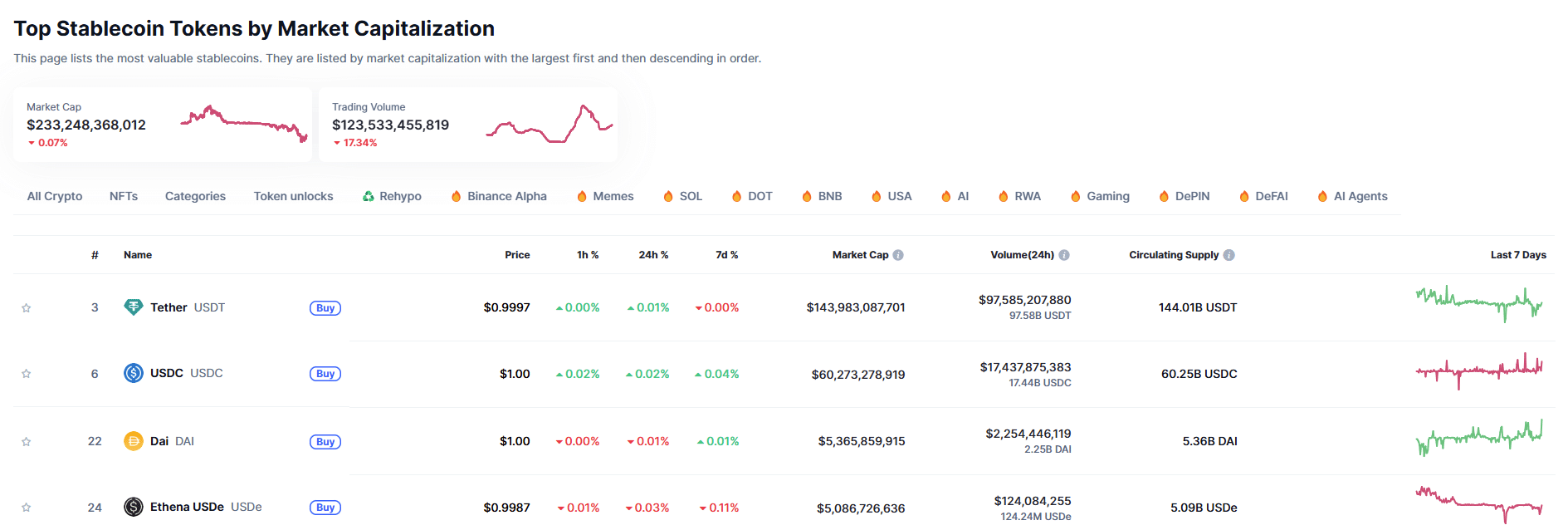Screen dimensions: 1568x530
Task: Click the Rehypo recycle icon
Action: click(368, 196)
